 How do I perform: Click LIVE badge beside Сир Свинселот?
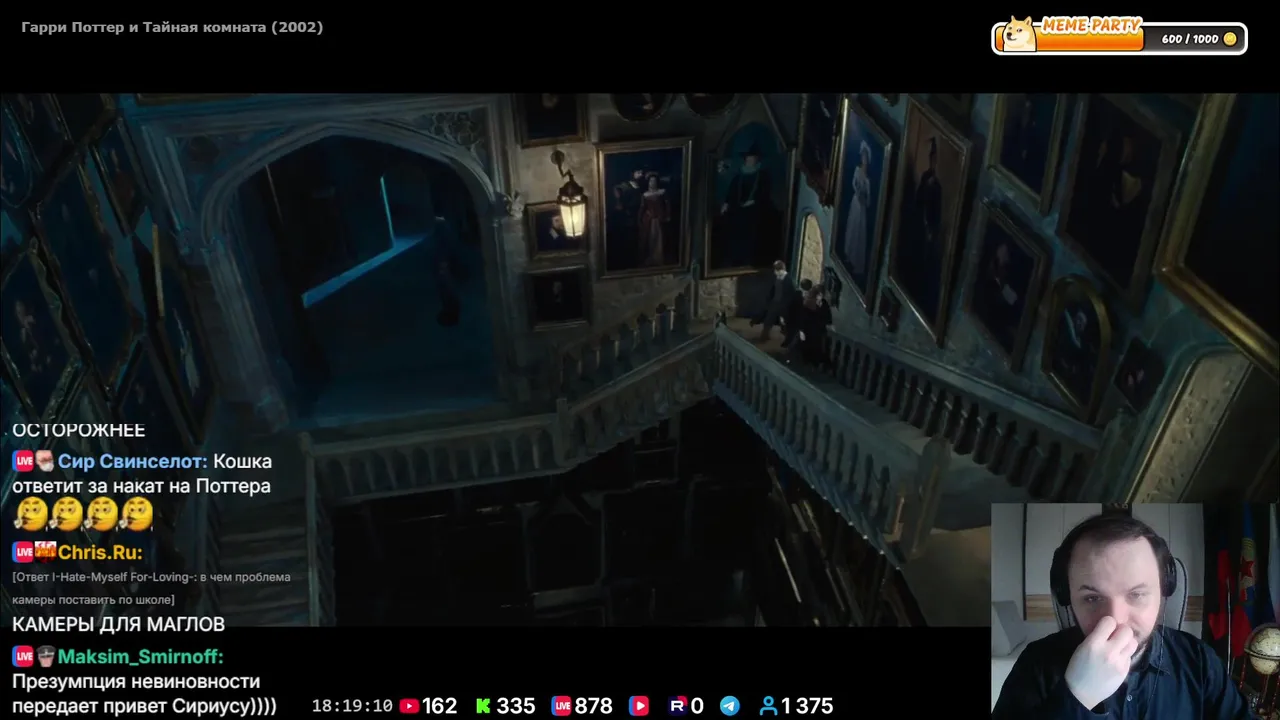[23, 462]
